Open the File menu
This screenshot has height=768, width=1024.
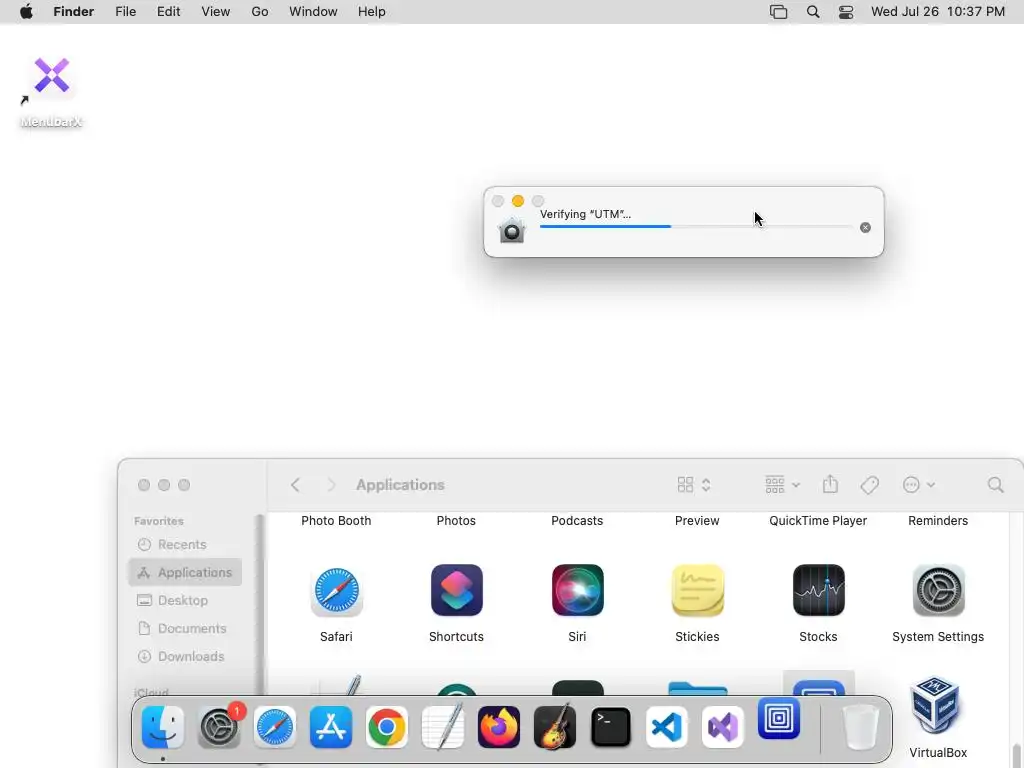[125, 12]
